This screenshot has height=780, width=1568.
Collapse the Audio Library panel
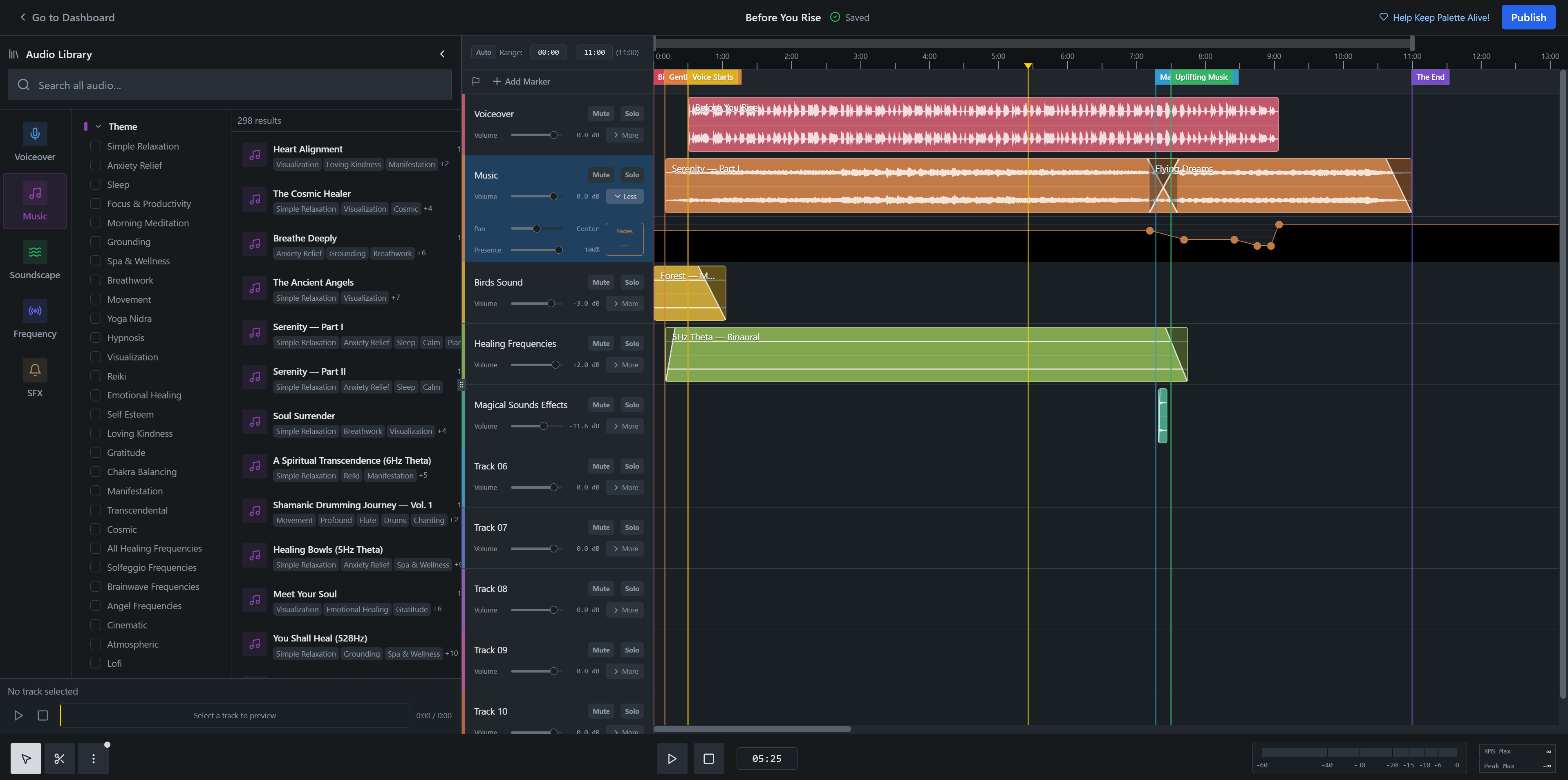pos(443,54)
